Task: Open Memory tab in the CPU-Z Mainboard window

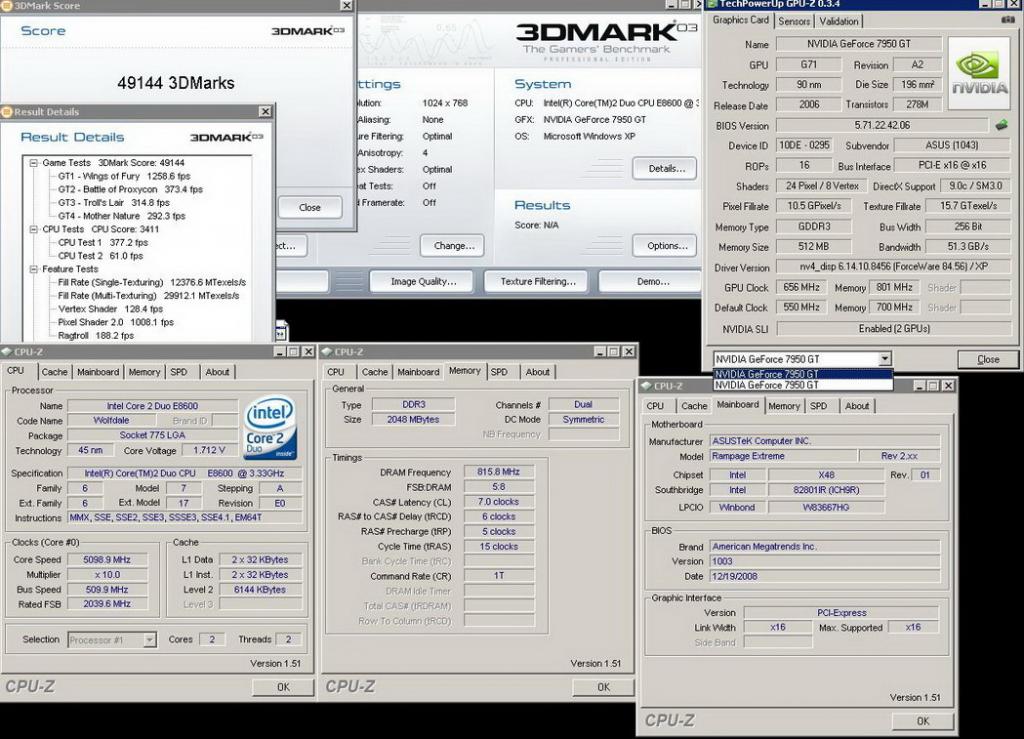Action: click(784, 406)
